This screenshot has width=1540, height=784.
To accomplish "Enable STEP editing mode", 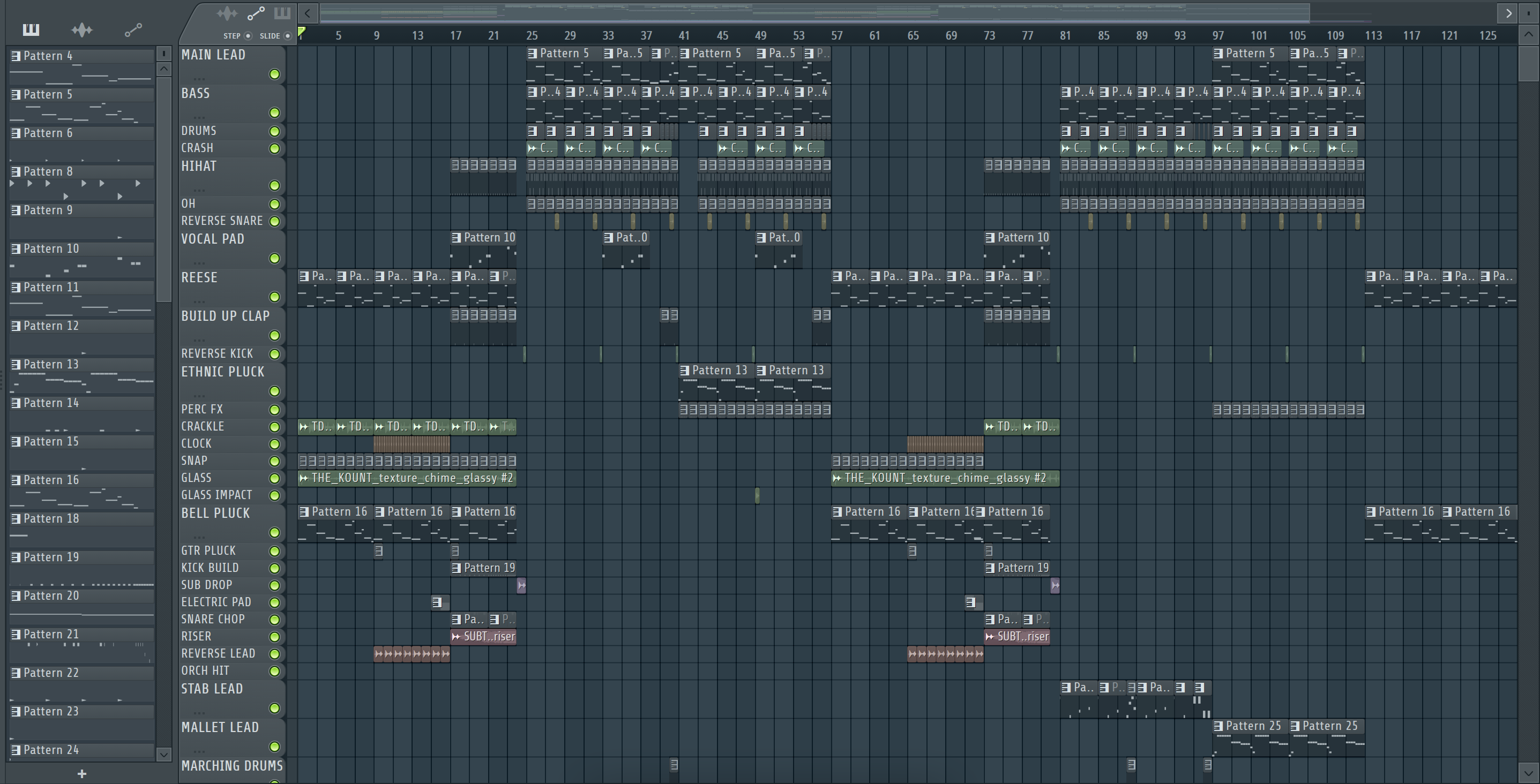I will coord(248,36).
